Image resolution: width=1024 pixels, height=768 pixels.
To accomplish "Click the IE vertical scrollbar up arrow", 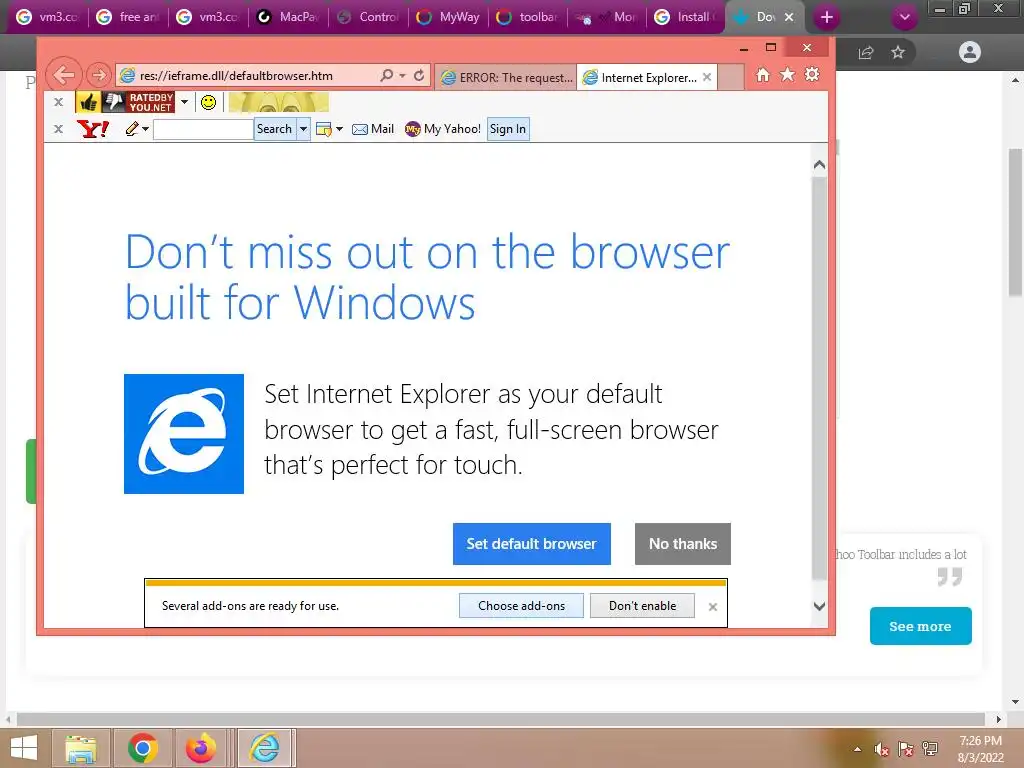I will click(820, 165).
